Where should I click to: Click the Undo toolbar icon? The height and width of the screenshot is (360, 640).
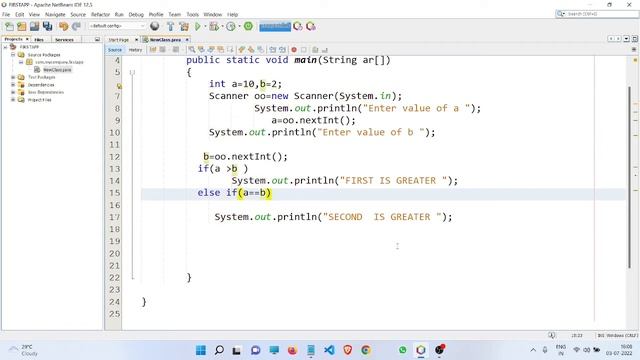point(63,27)
